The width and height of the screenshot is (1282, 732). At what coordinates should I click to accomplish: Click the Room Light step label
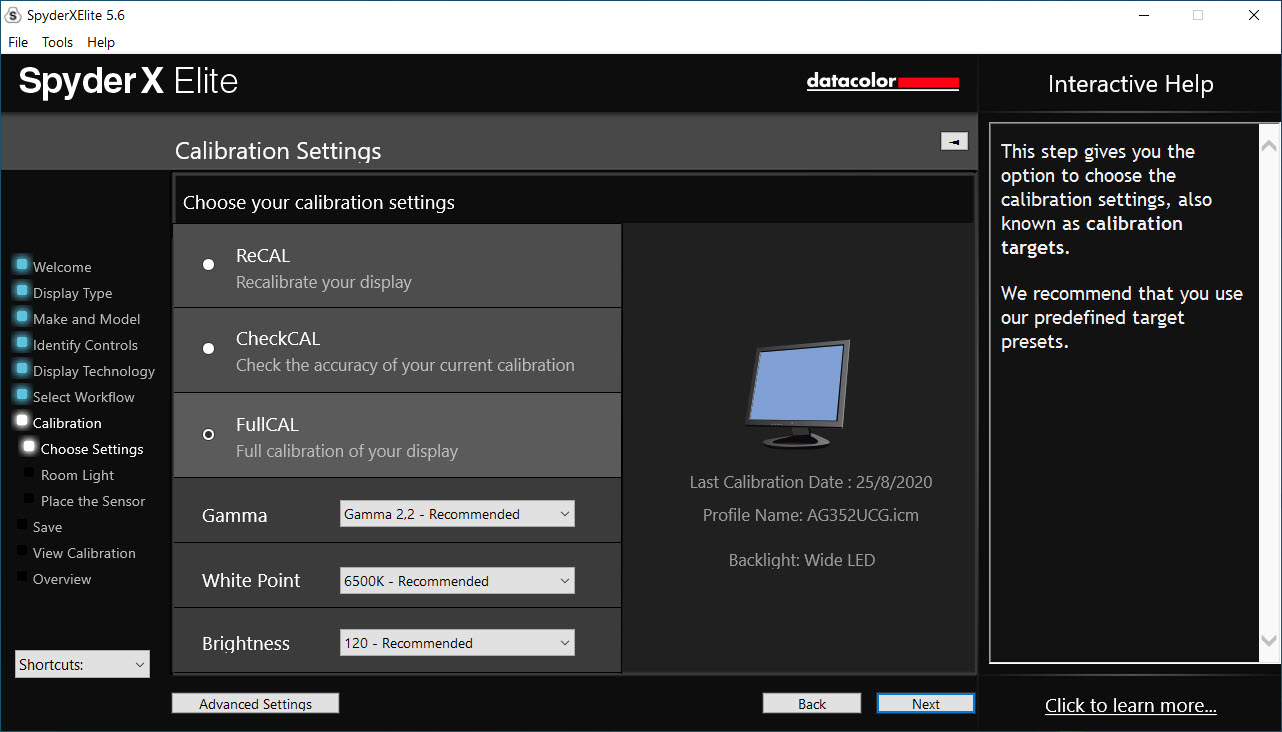(x=77, y=475)
